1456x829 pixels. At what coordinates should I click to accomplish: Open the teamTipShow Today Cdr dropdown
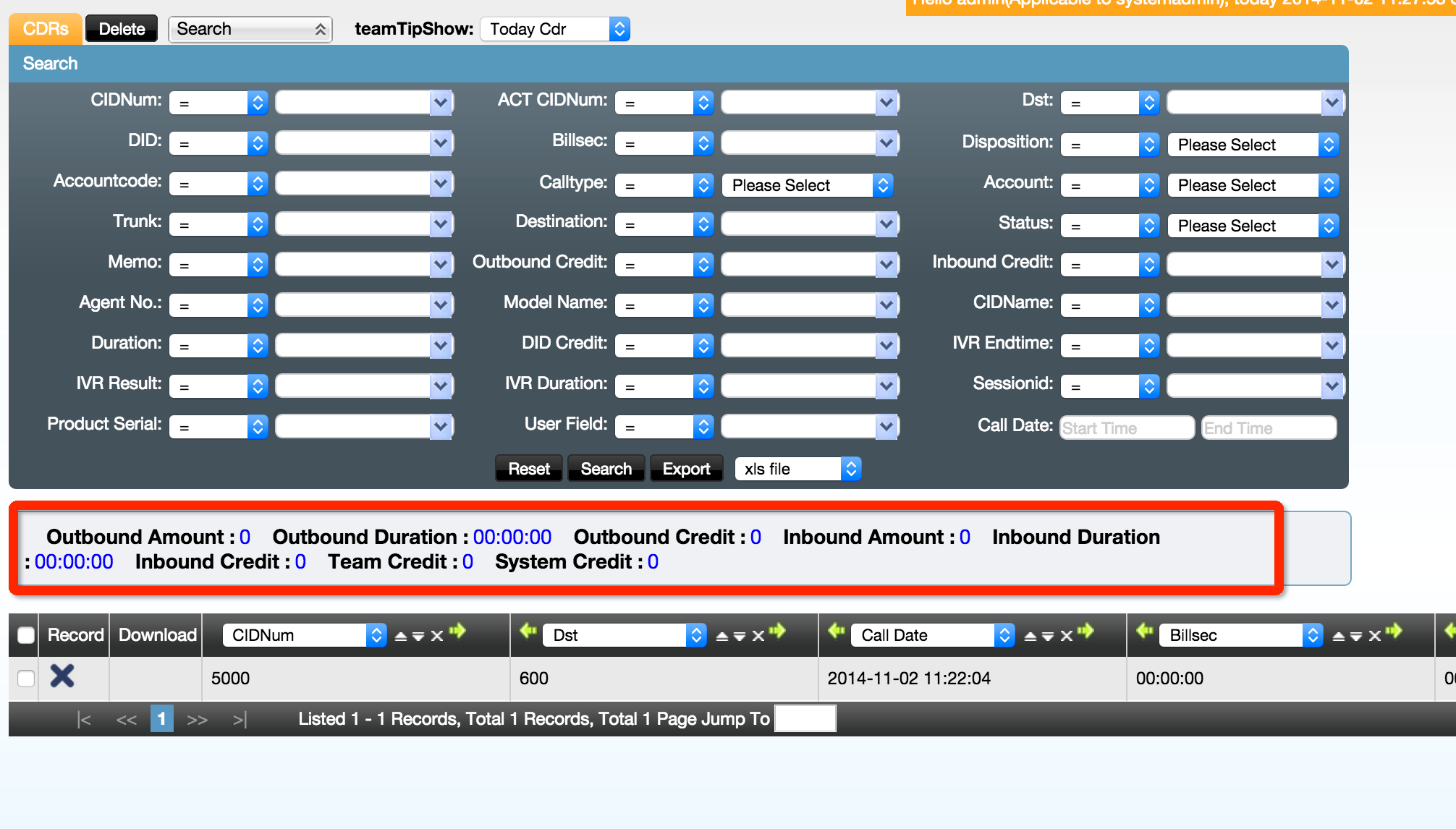(x=555, y=30)
